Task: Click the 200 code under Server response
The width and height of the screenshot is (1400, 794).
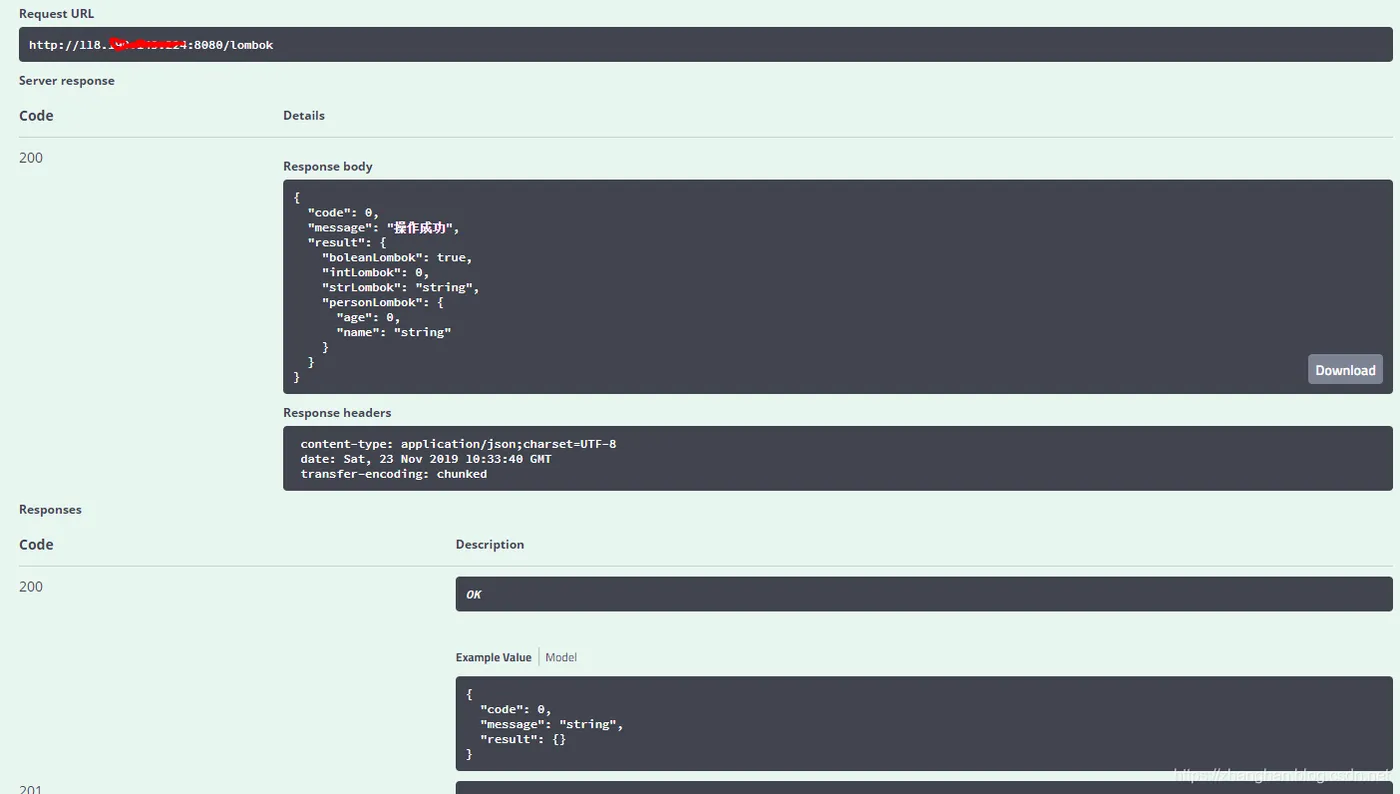Action: (31, 158)
